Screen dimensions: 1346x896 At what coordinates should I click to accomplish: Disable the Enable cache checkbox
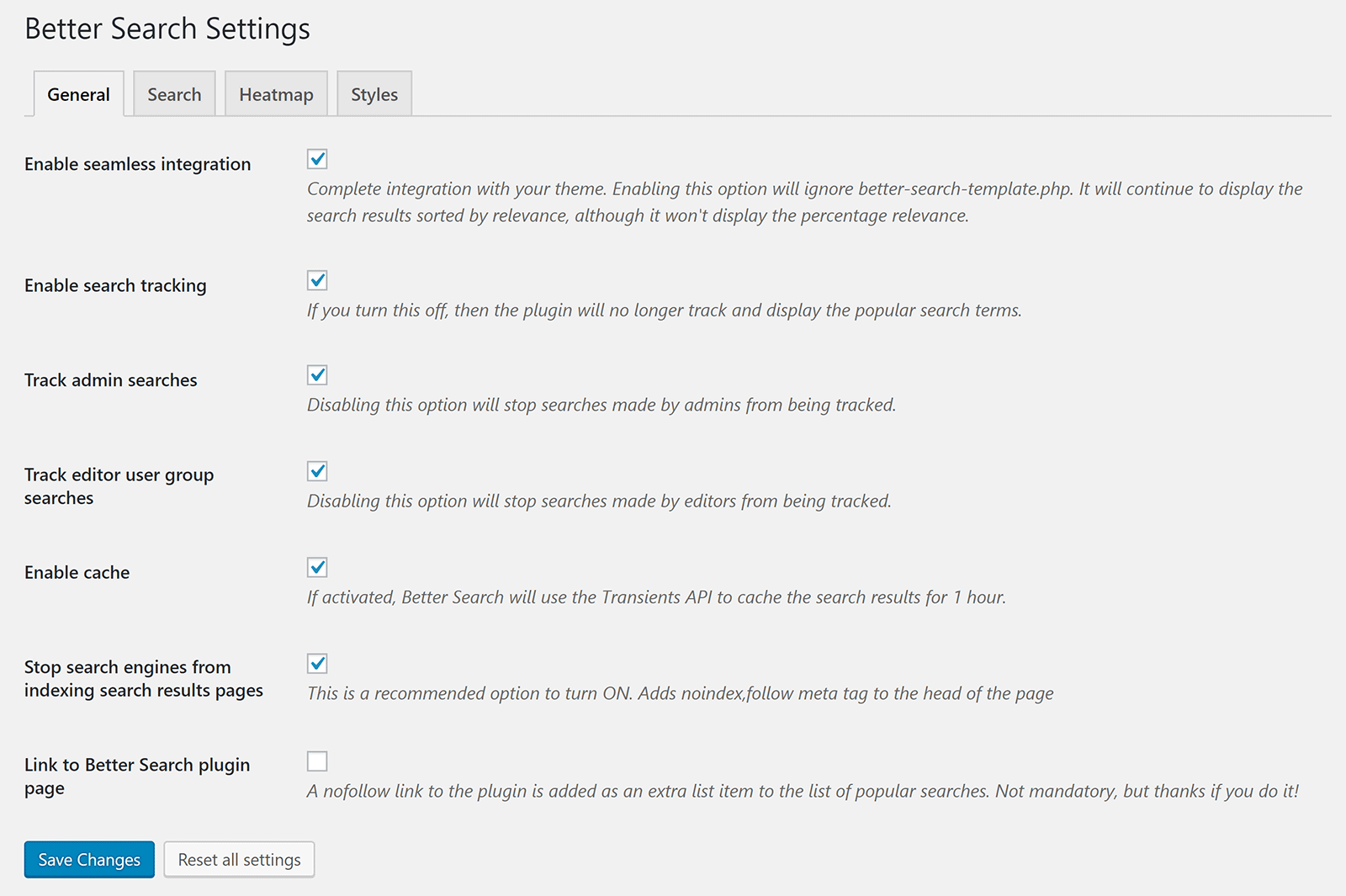(x=317, y=567)
